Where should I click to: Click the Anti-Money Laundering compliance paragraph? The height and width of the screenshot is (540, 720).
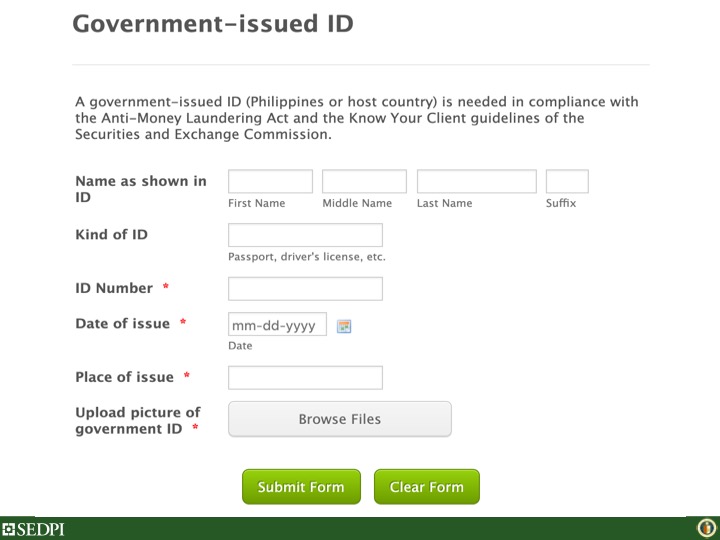356,118
